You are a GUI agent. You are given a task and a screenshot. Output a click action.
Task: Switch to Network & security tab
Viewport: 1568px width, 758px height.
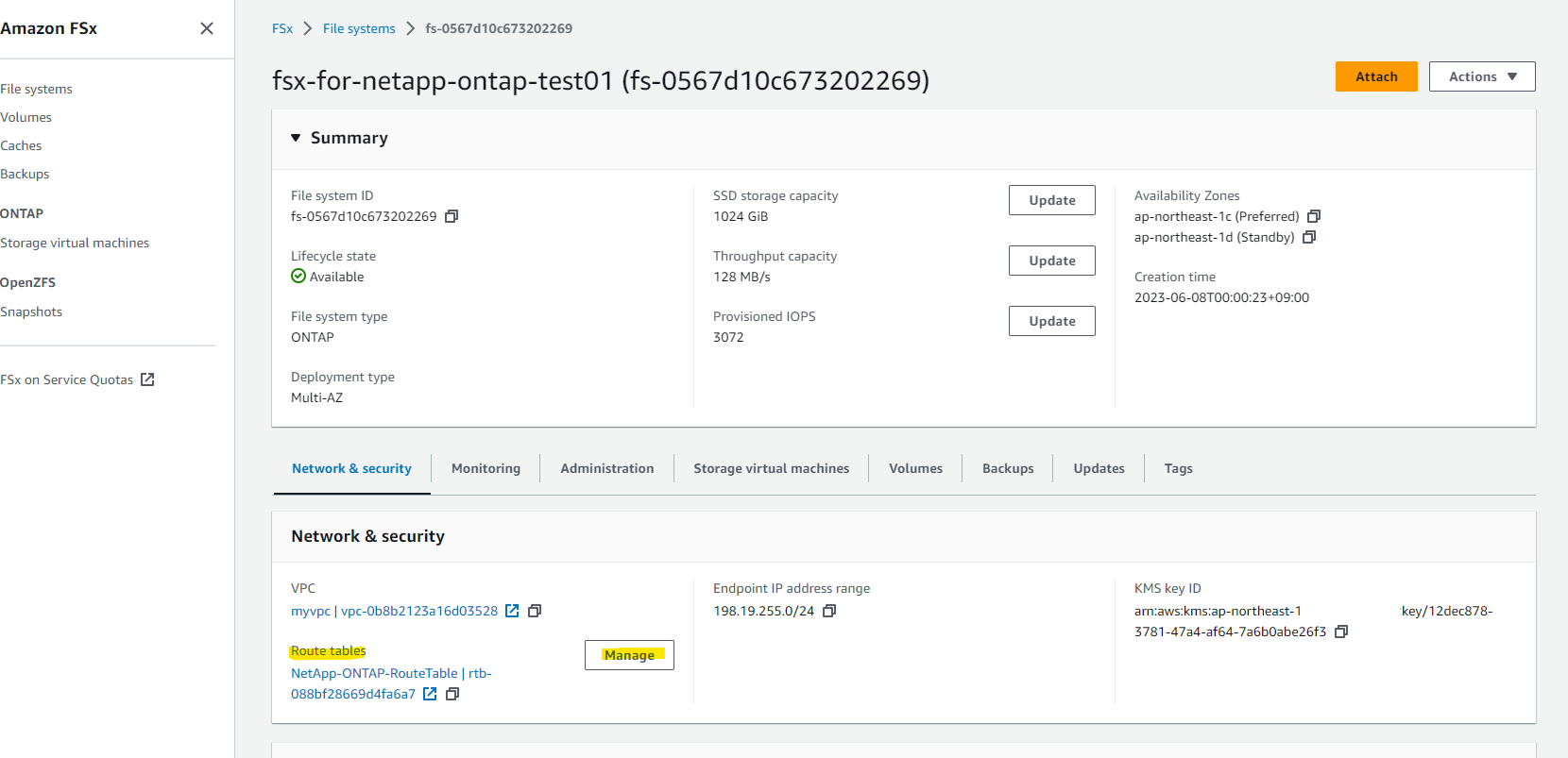point(351,468)
